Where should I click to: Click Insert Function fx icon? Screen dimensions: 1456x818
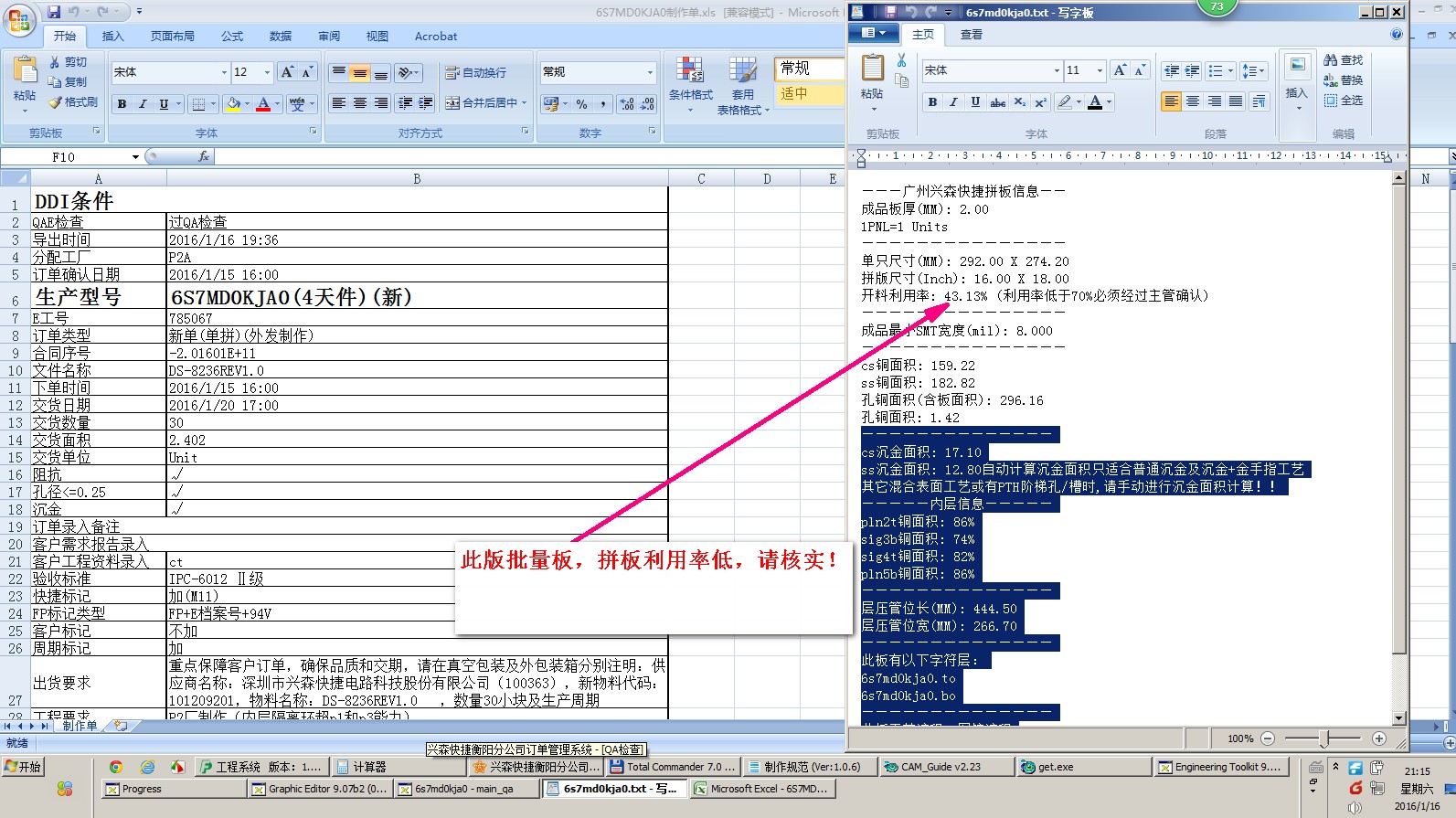pyautogui.click(x=204, y=157)
